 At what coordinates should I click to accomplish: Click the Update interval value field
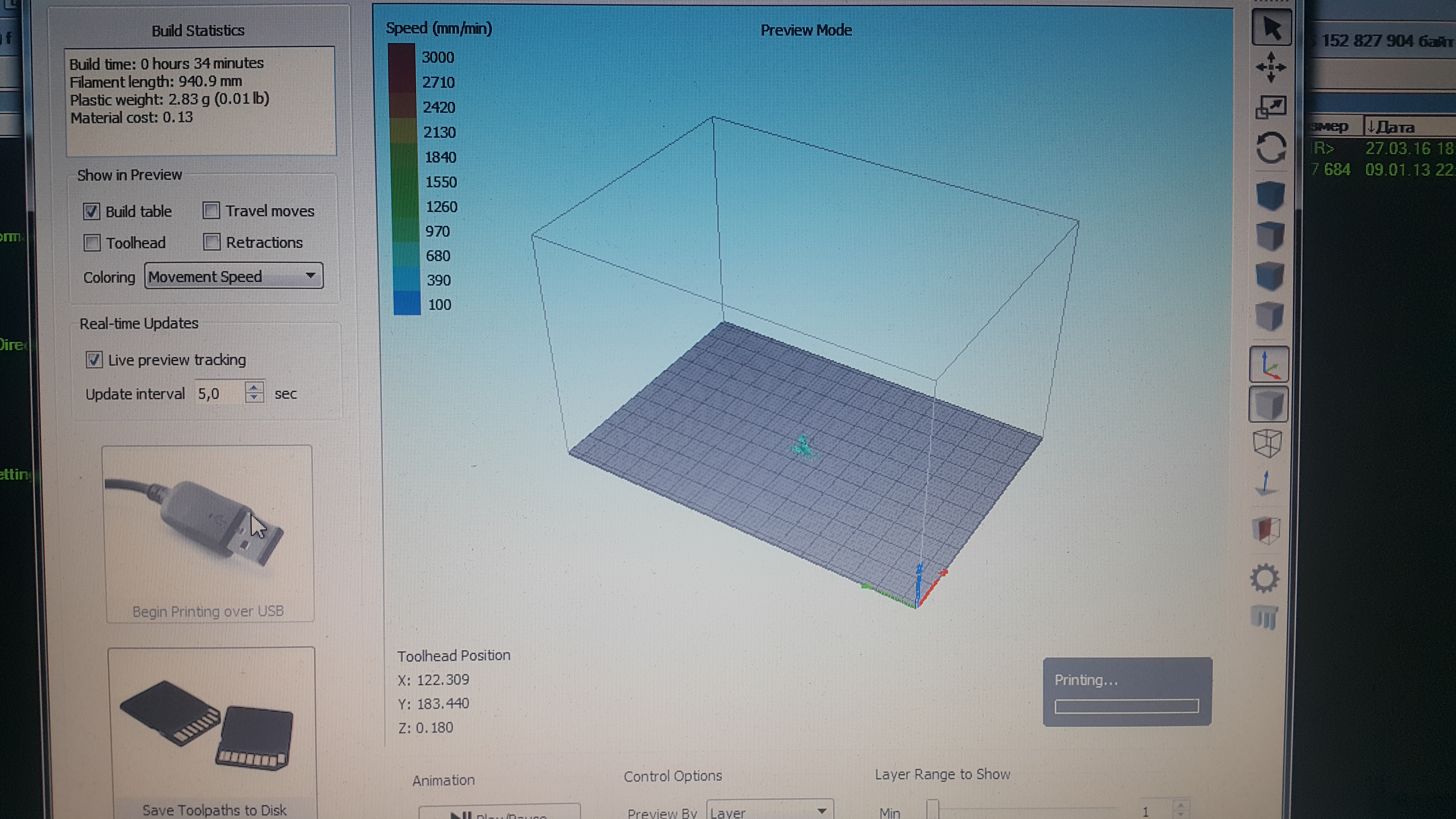pos(219,393)
